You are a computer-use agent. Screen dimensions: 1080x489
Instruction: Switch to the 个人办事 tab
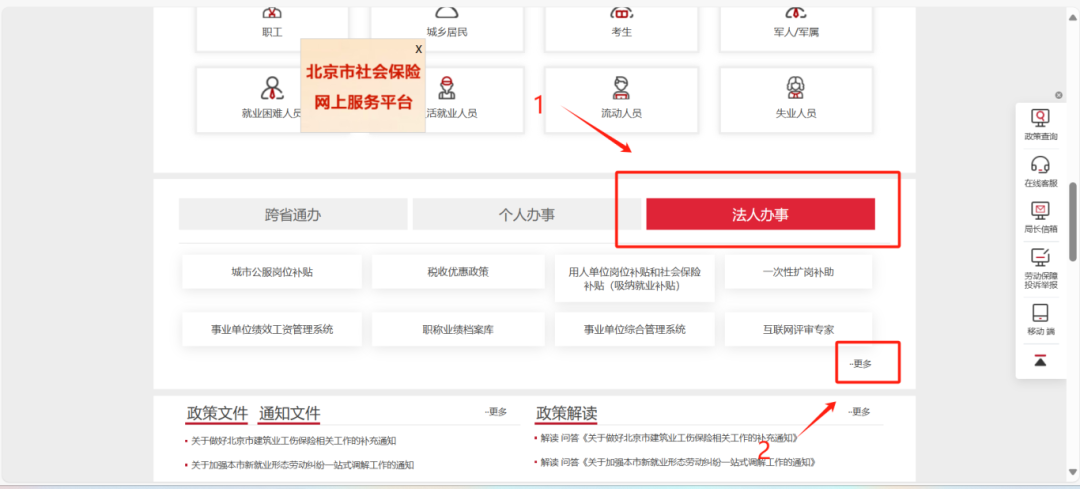coord(527,214)
